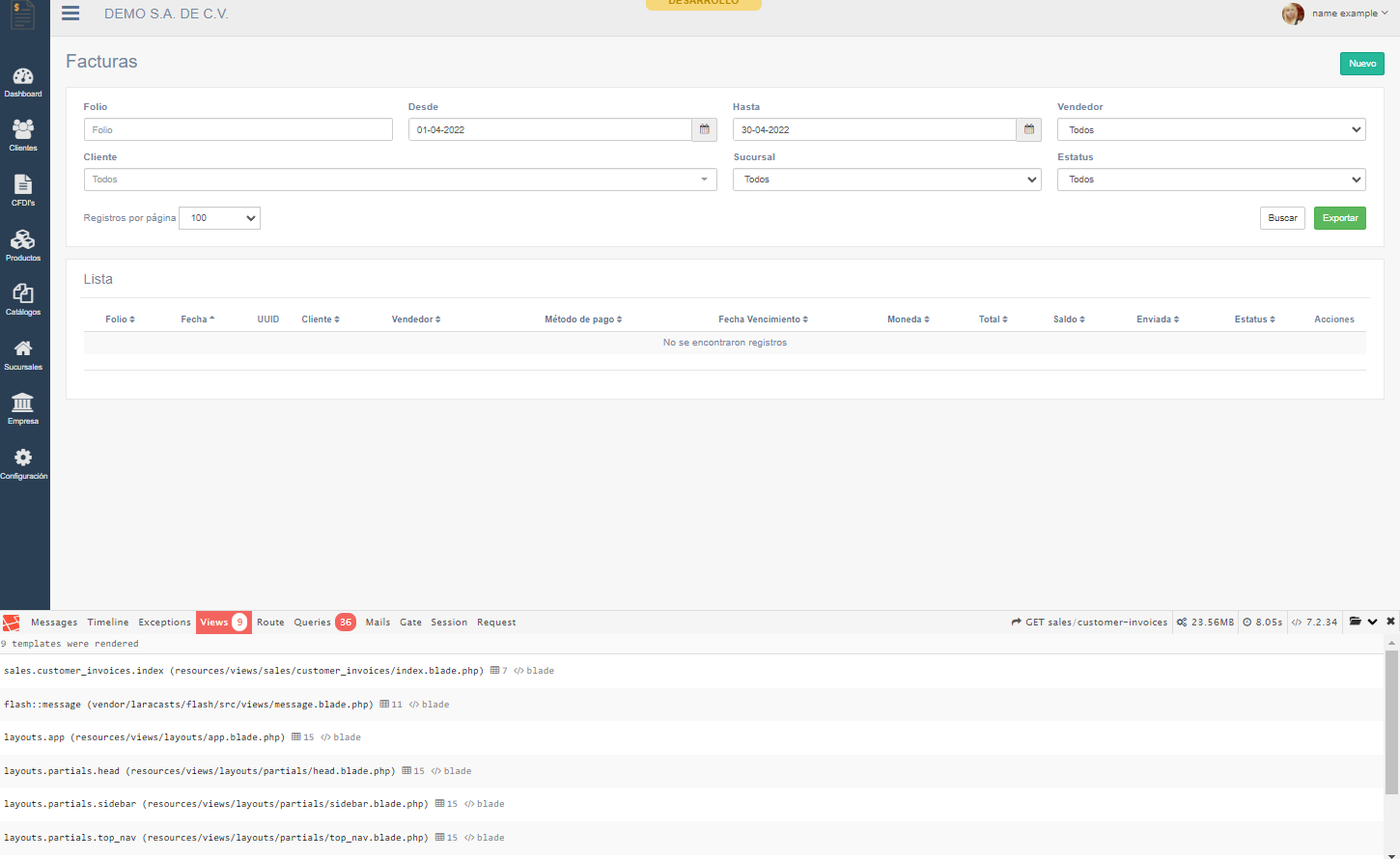The image size is (1400, 859).
Task: Open the Desde calendar picker icon
Action: tap(705, 129)
